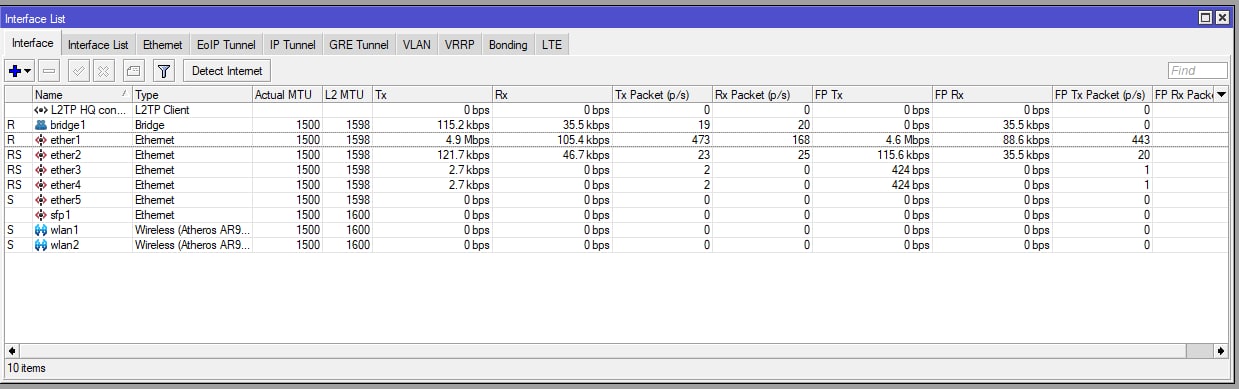Click the Tx Packet (p/s) column header
This screenshot has height=389, width=1239.
[662, 95]
